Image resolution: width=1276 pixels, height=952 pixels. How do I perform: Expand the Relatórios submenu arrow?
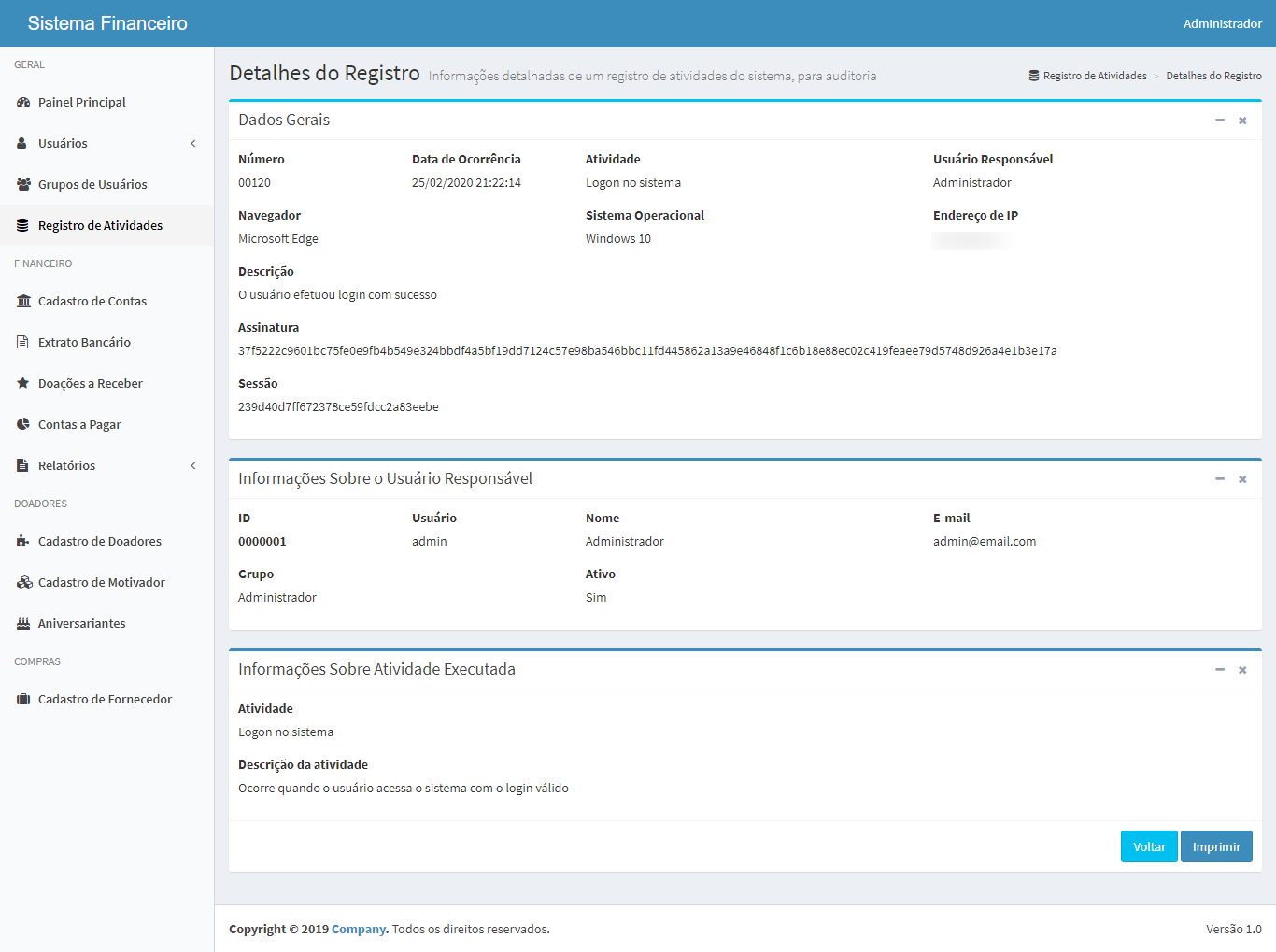(193, 465)
